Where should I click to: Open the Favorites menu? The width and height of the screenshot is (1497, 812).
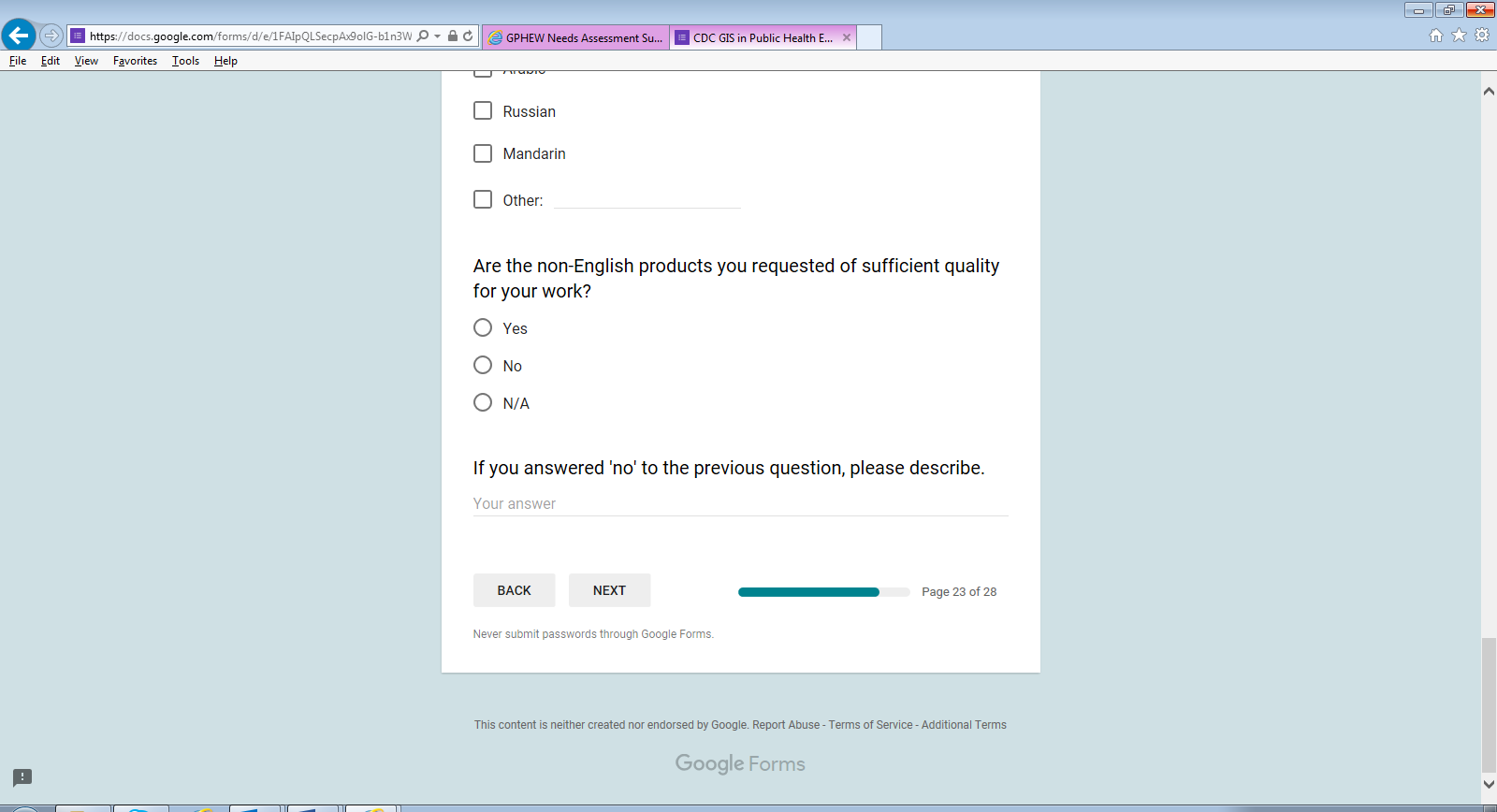135,61
